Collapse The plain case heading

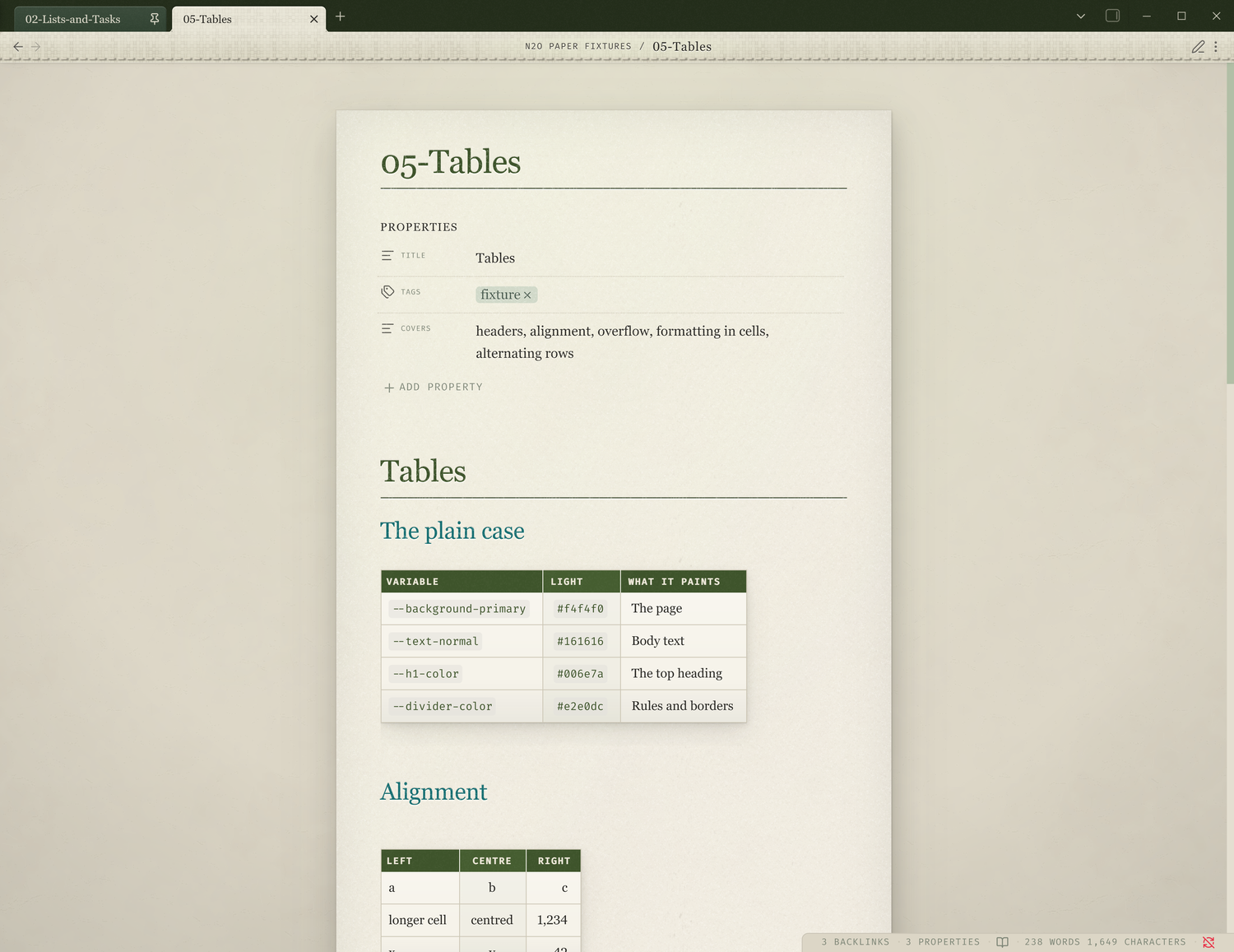click(x=452, y=531)
